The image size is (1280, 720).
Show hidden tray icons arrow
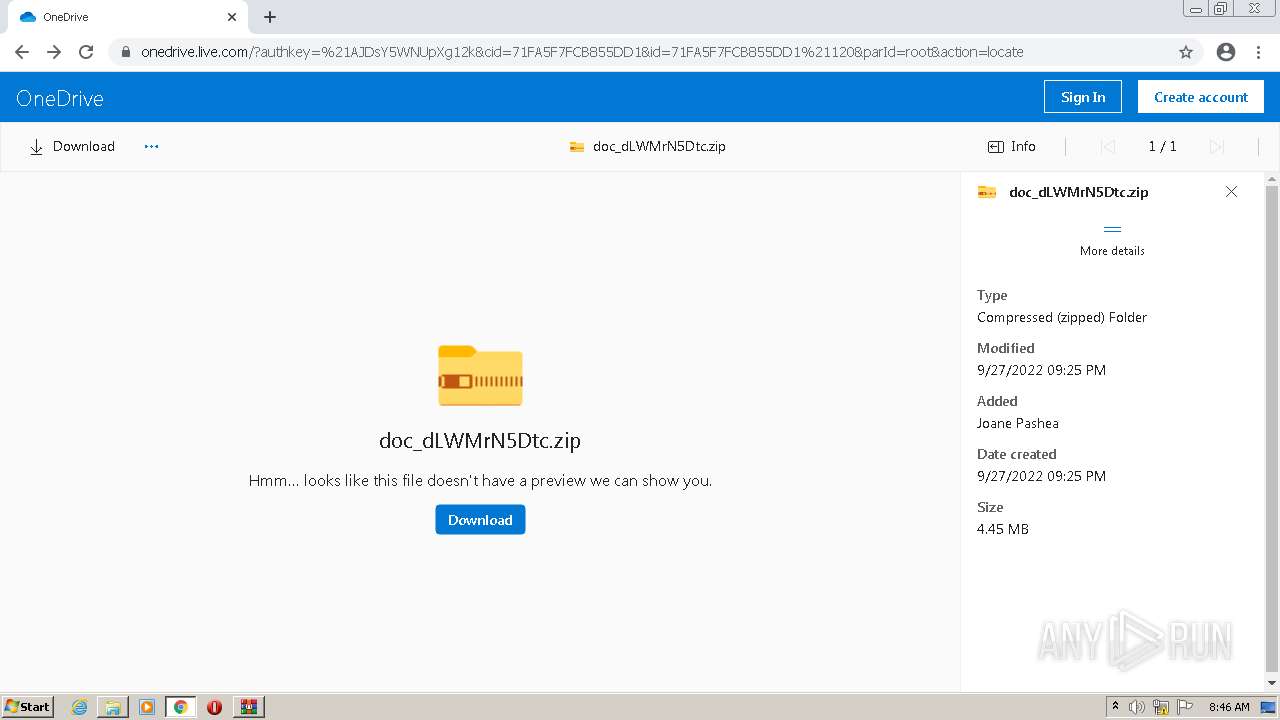[x=1115, y=707]
